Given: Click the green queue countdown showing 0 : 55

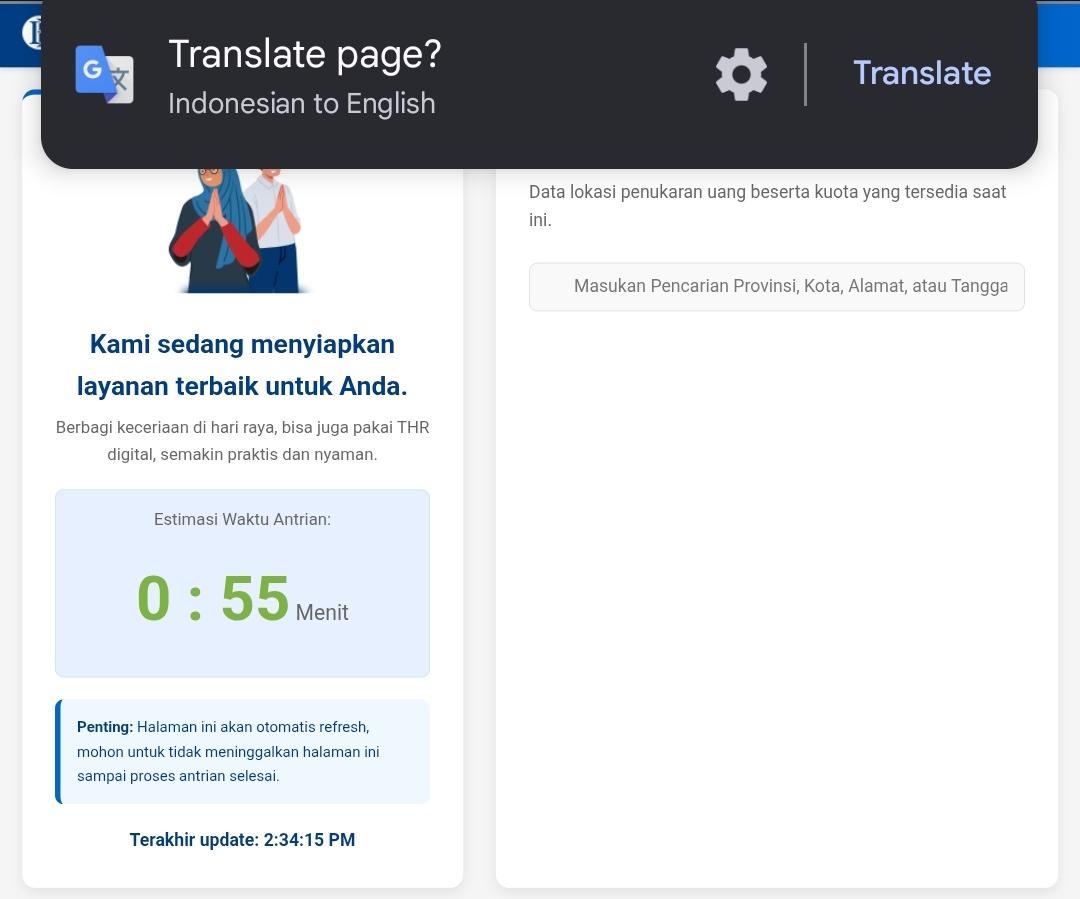Looking at the screenshot, I should click(212, 597).
